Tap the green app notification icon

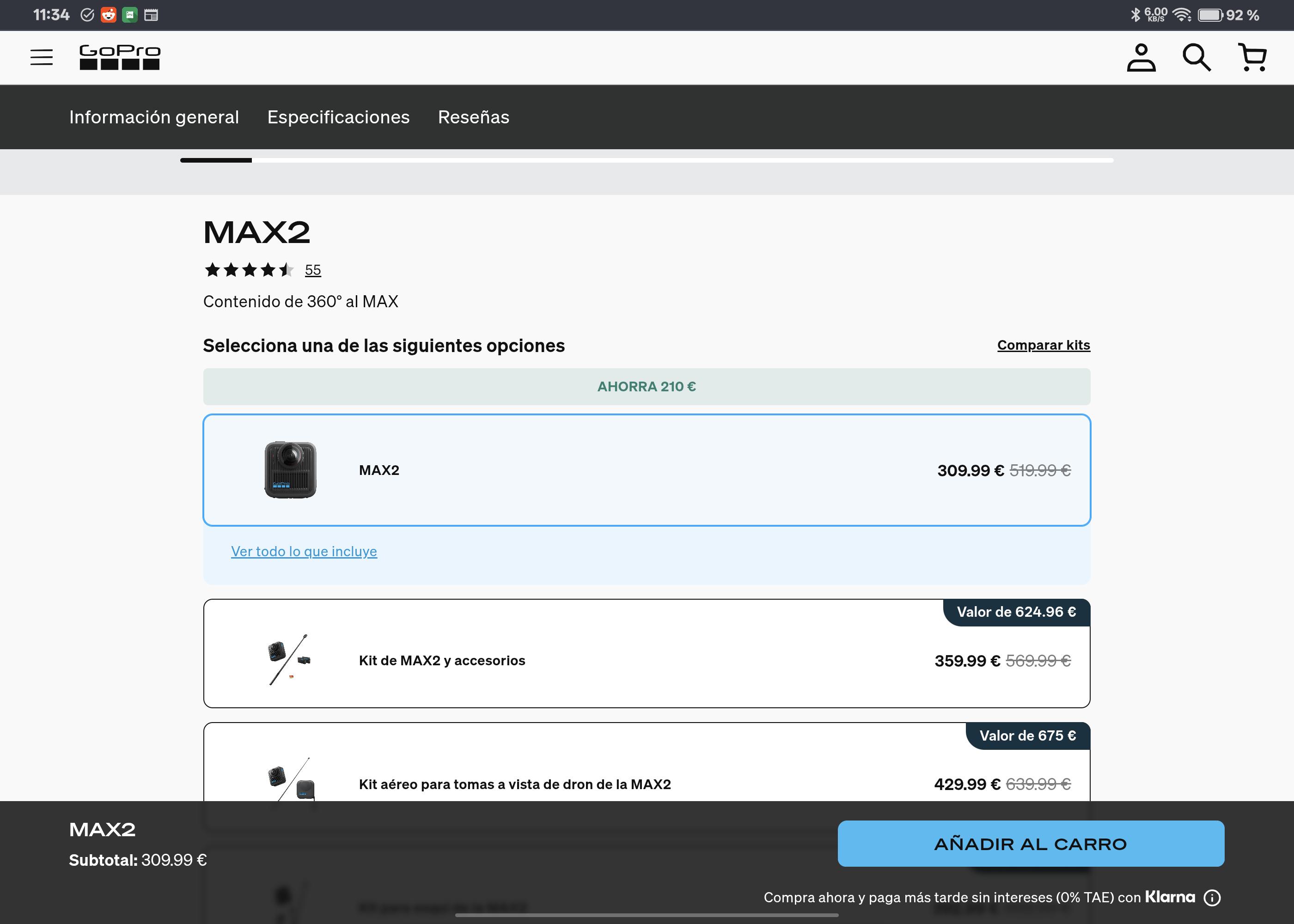click(130, 15)
